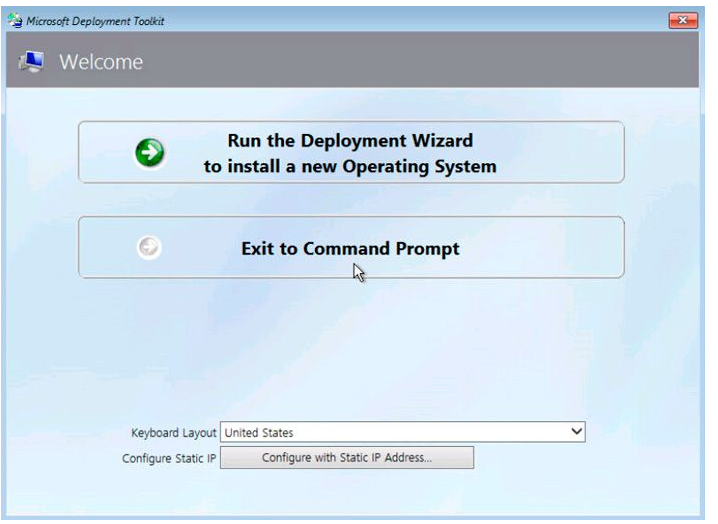This screenshot has height=524, width=718.
Task: Click the Configure with Static IP Address button
Action: pyautogui.click(x=347, y=458)
